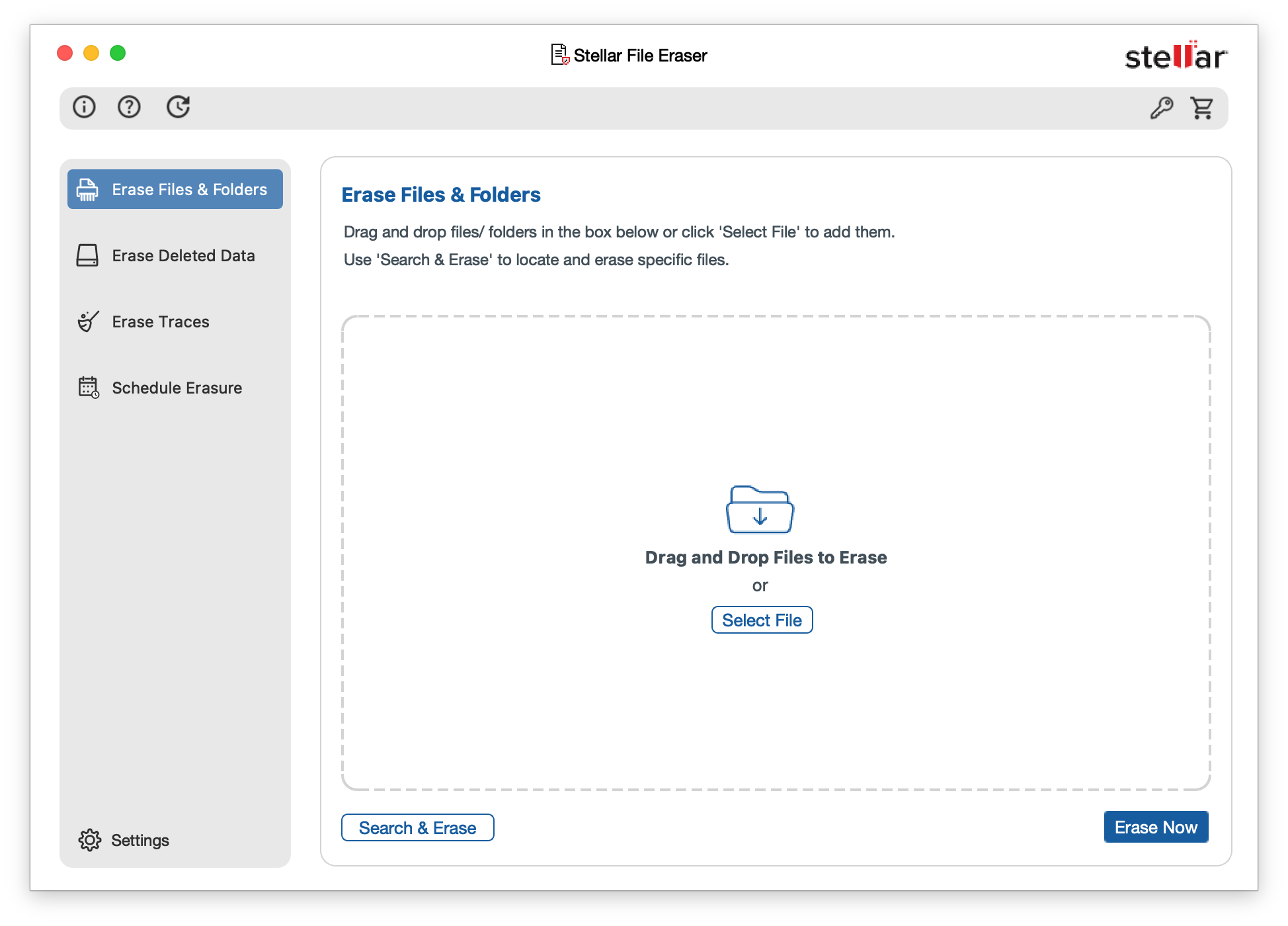This screenshot has width=1288, height=926.
Task: Click the Stellar logo in title bar
Action: [1176, 56]
